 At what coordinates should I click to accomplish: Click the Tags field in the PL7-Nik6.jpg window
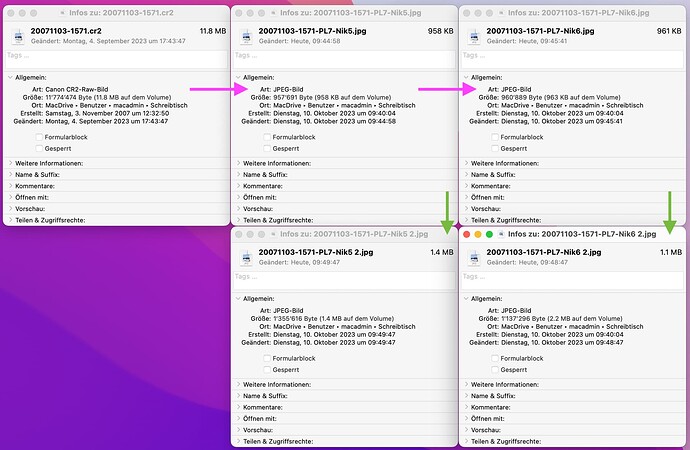coord(572,59)
